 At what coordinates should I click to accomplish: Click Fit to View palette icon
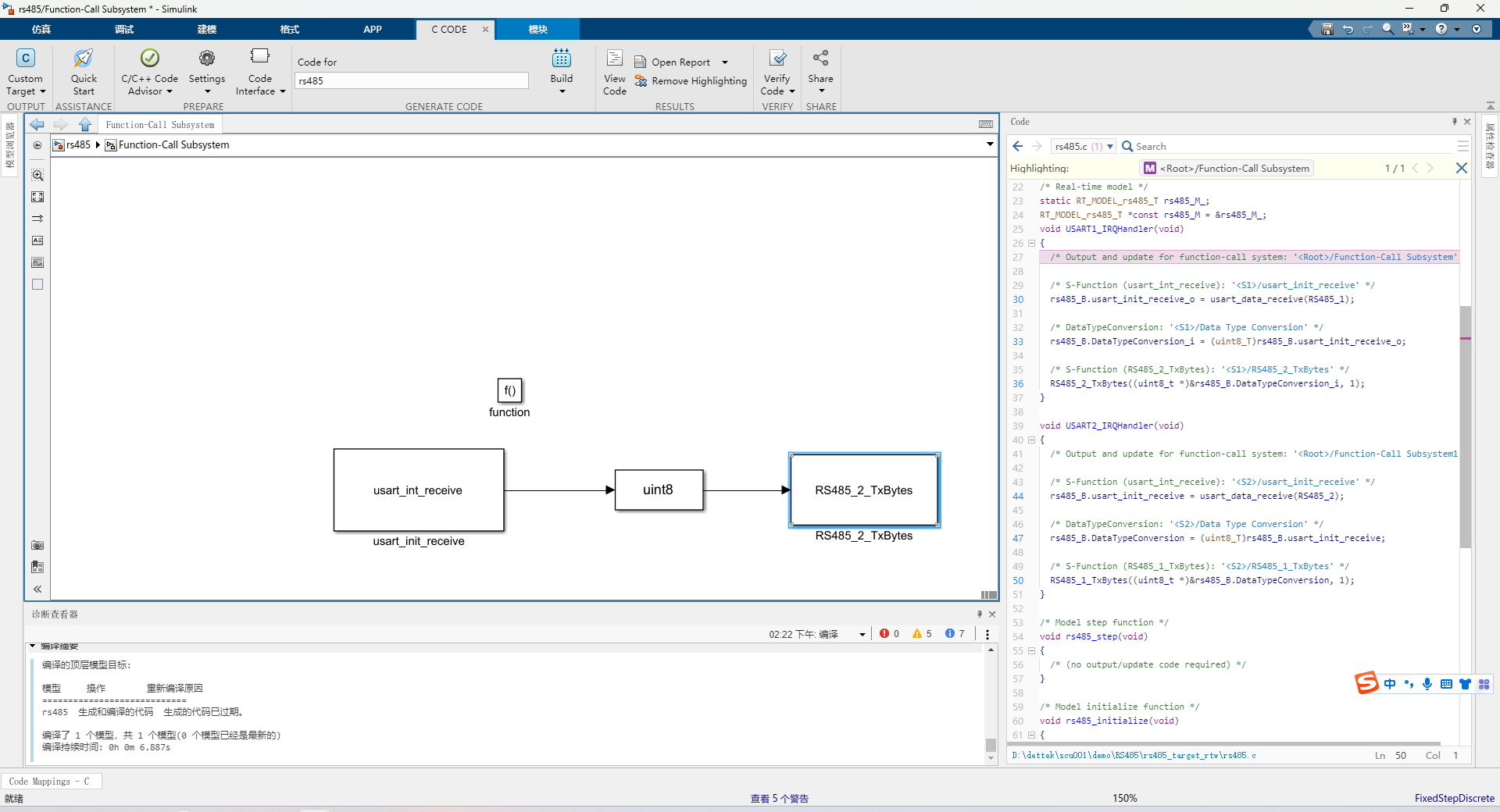37,197
